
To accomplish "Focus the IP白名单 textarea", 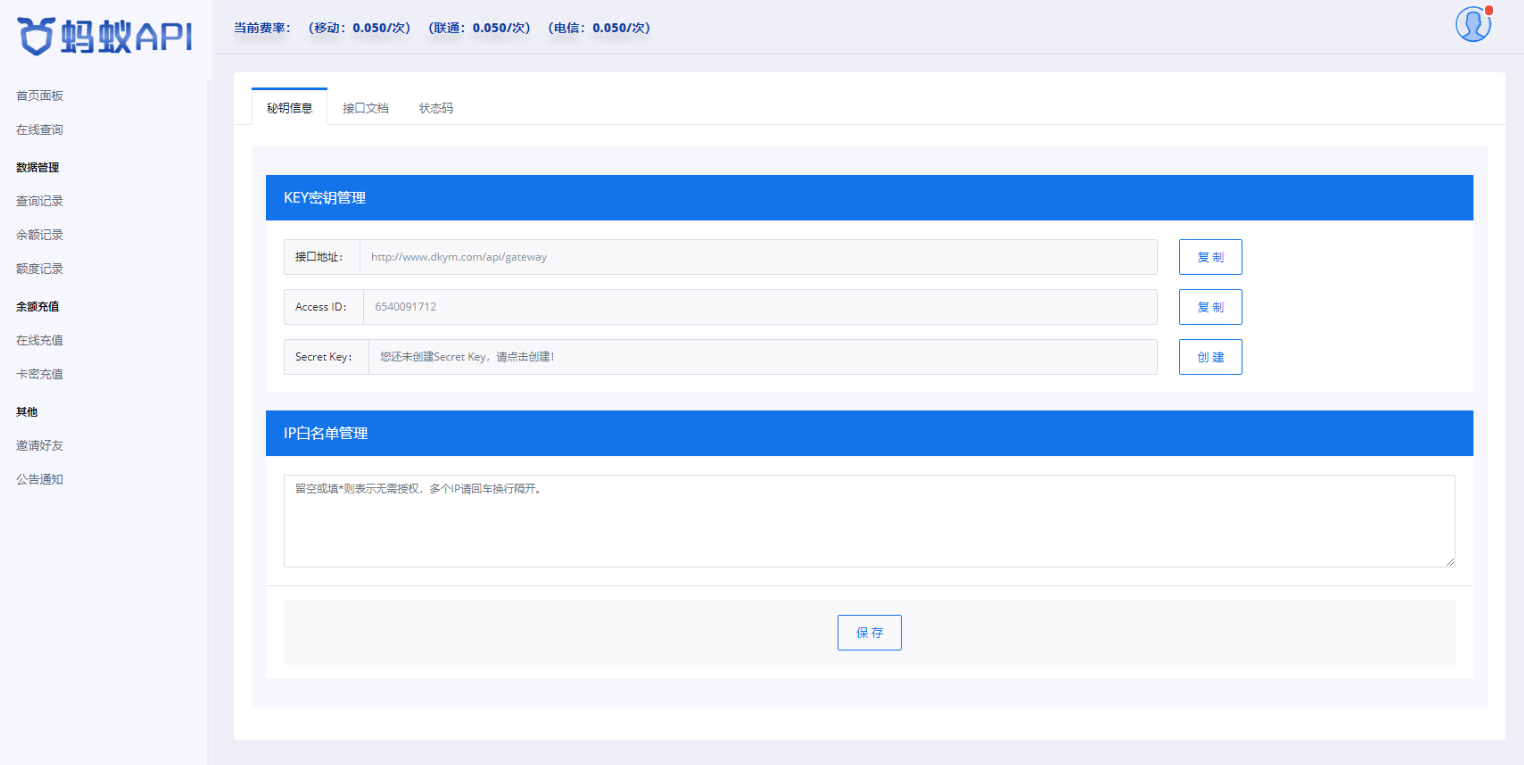I will click(869, 521).
